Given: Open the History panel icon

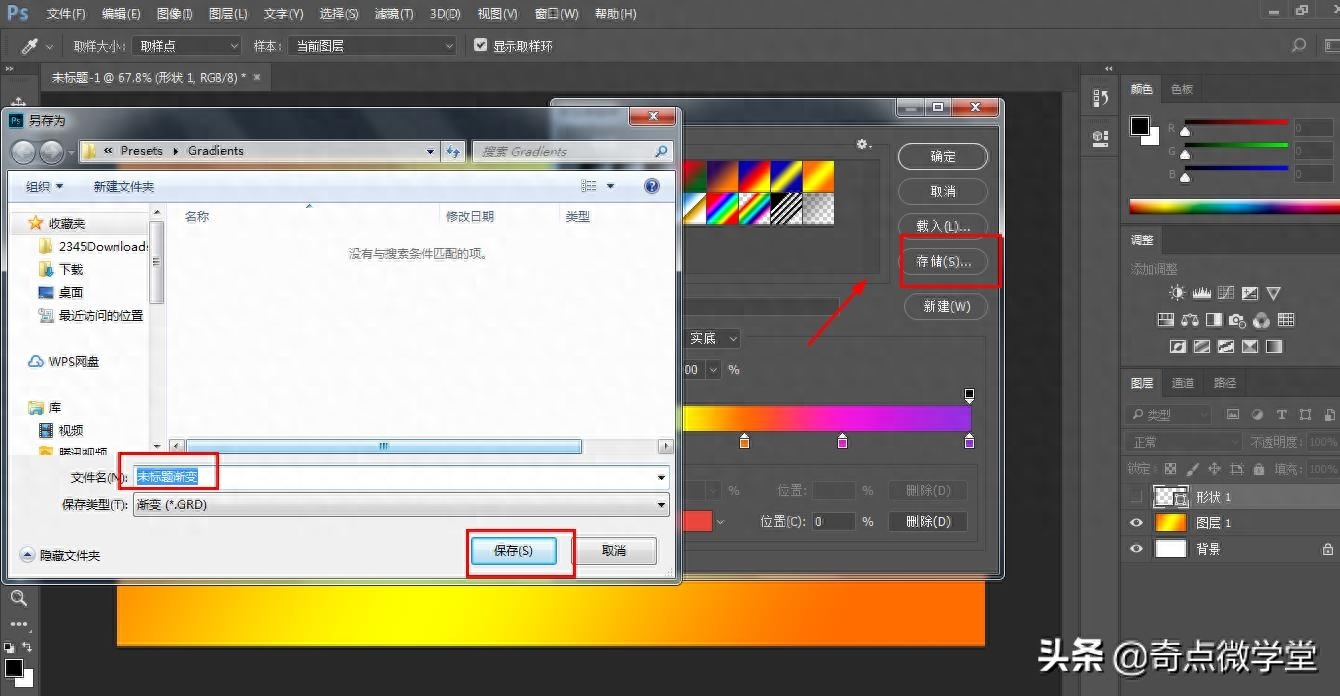Looking at the screenshot, I should (x=1100, y=98).
